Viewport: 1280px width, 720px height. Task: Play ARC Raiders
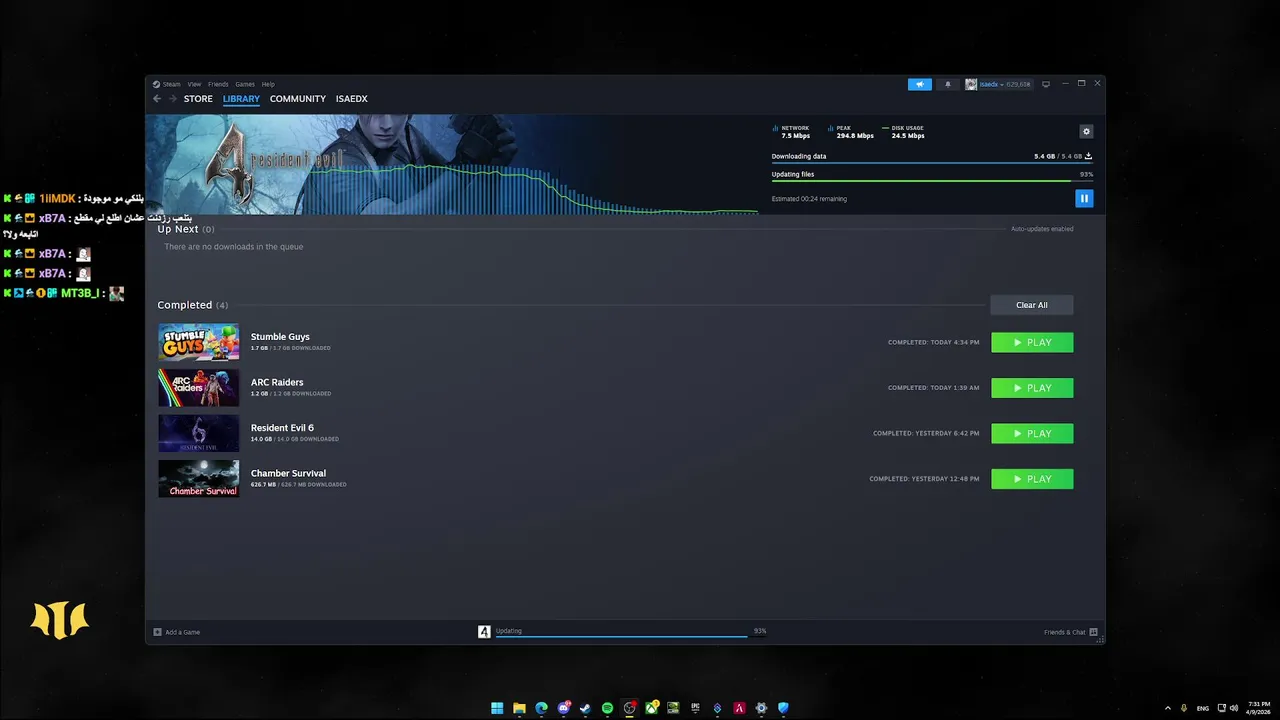coord(1032,388)
